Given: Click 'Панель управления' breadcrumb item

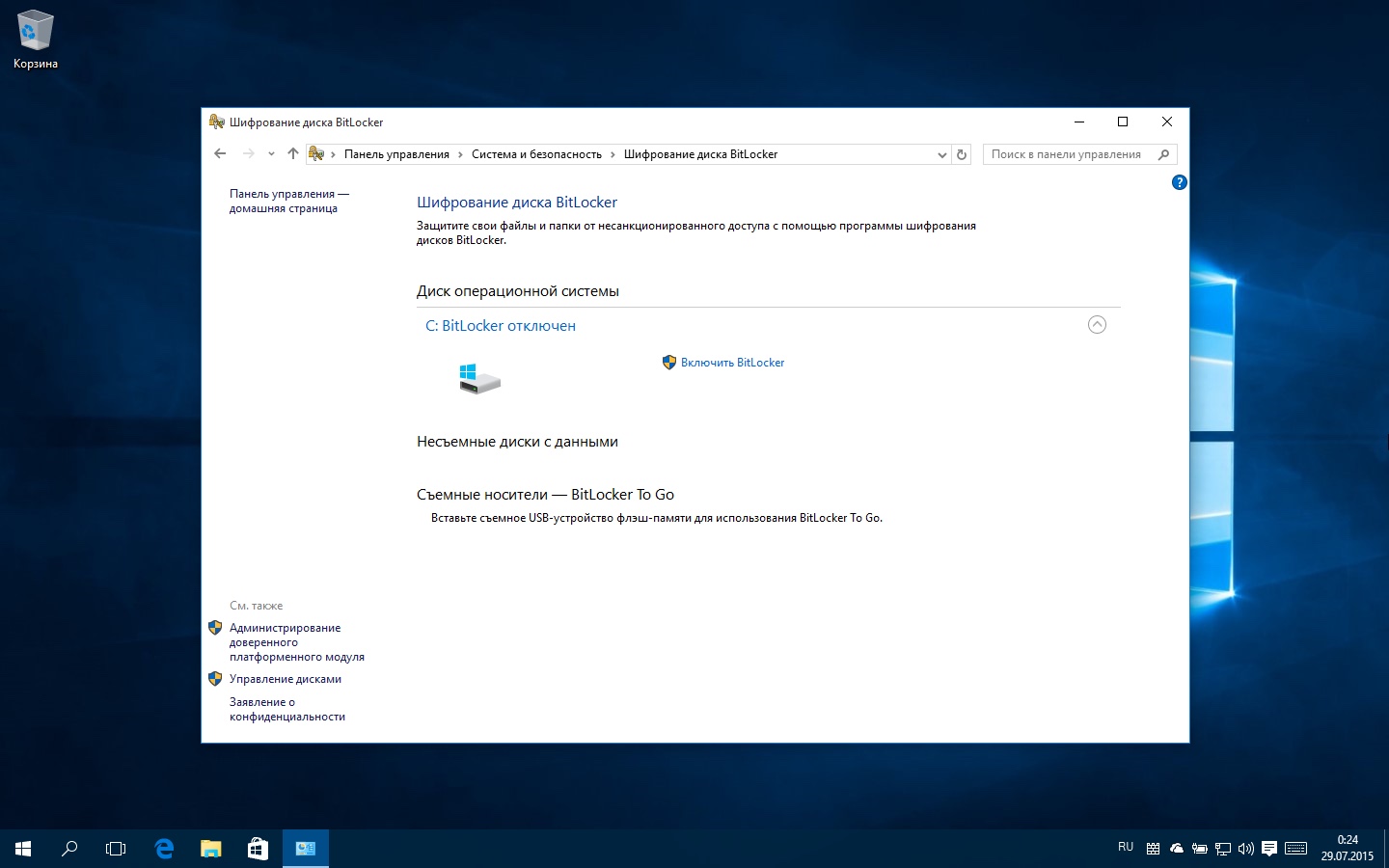Looking at the screenshot, I should click(x=396, y=154).
